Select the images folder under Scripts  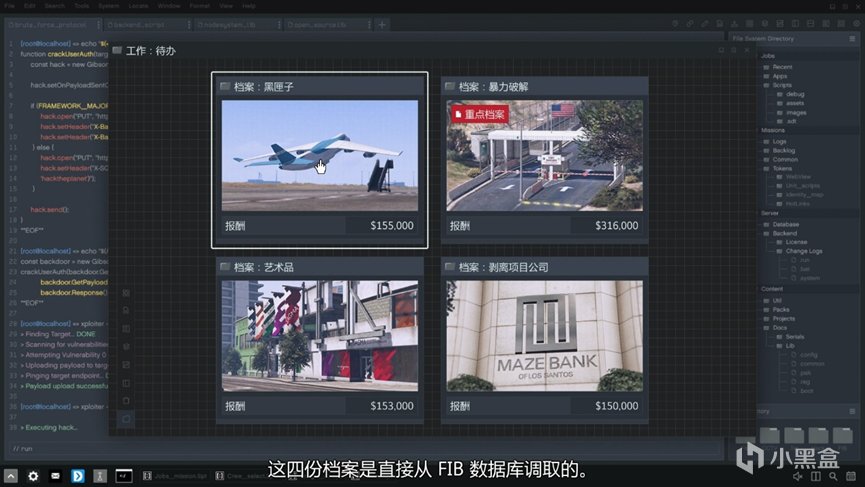(792, 113)
